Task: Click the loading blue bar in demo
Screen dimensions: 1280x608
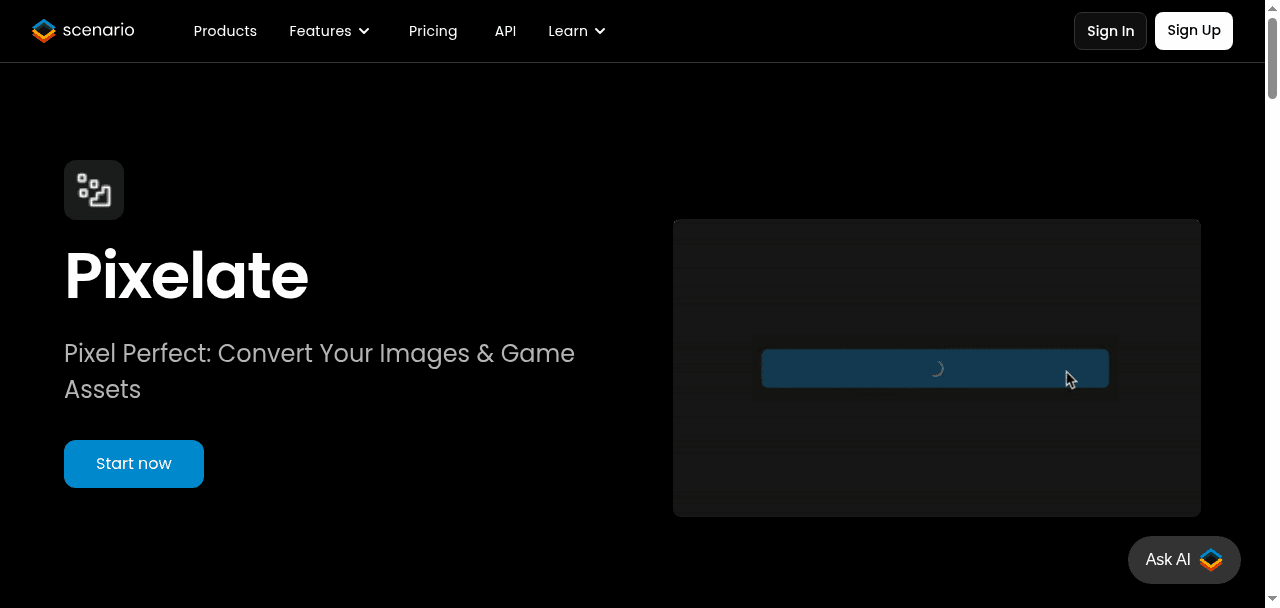Action: [x=935, y=368]
